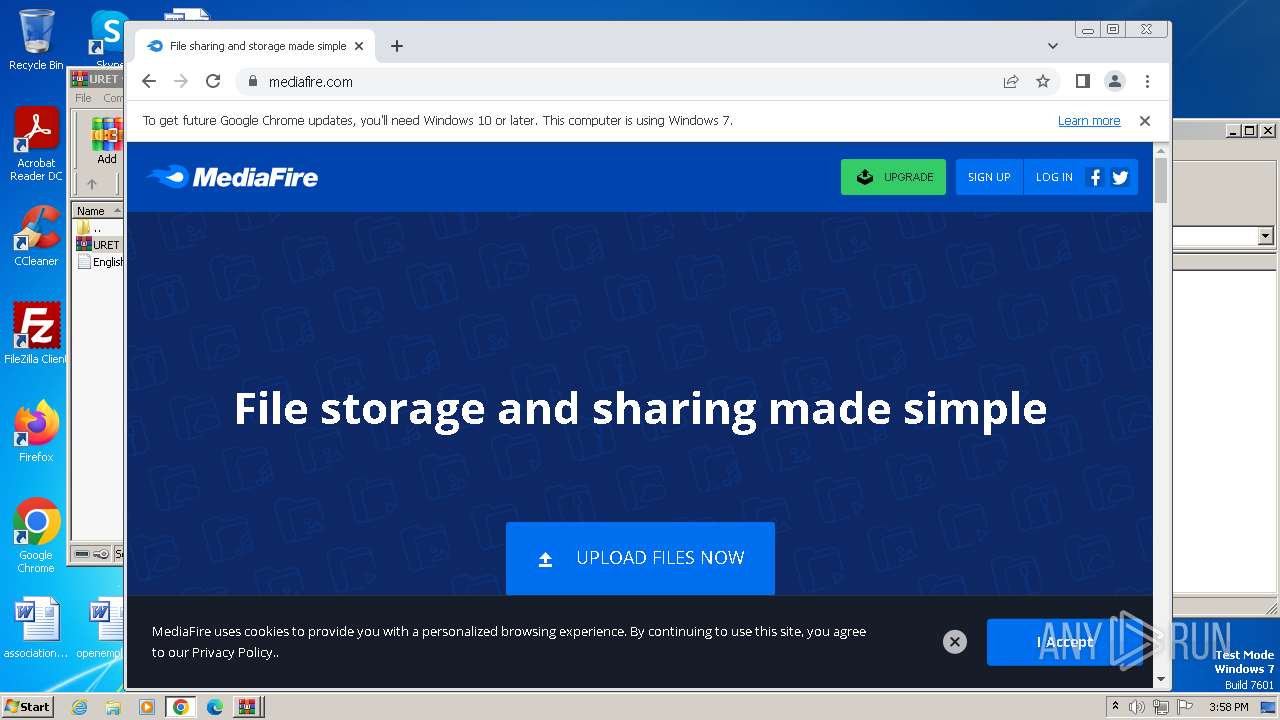Open the association Word document icon

(x=36, y=628)
